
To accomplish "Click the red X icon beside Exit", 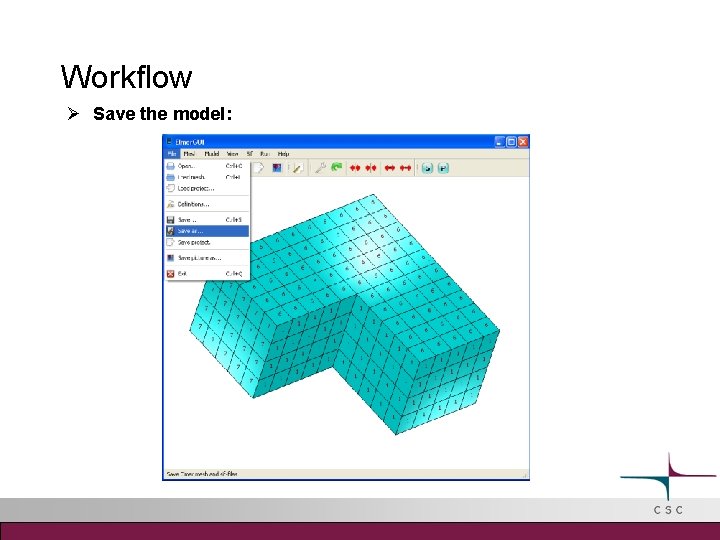I will pyautogui.click(x=170, y=274).
